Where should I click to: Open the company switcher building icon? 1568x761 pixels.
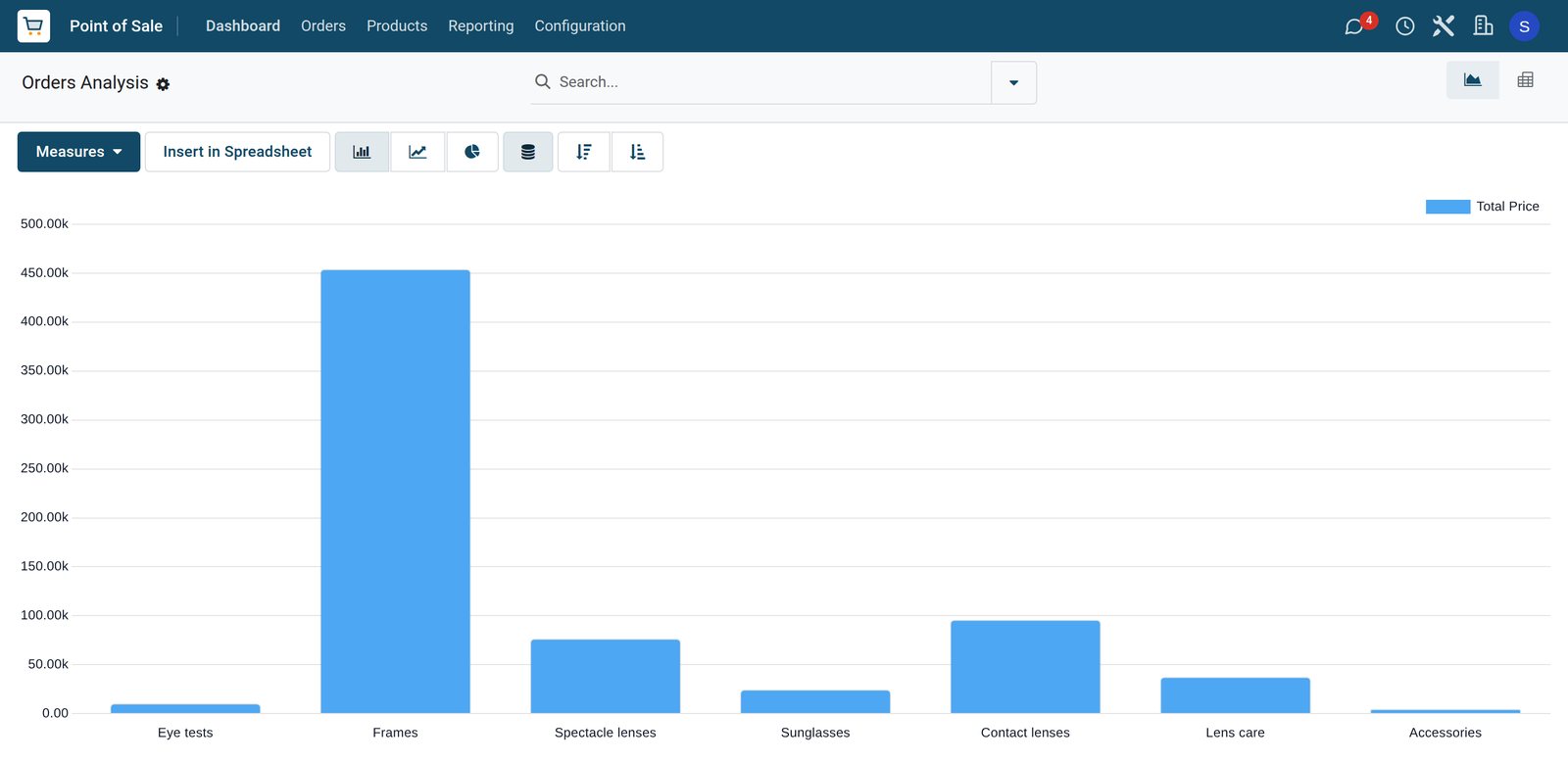click(1484, 25)
